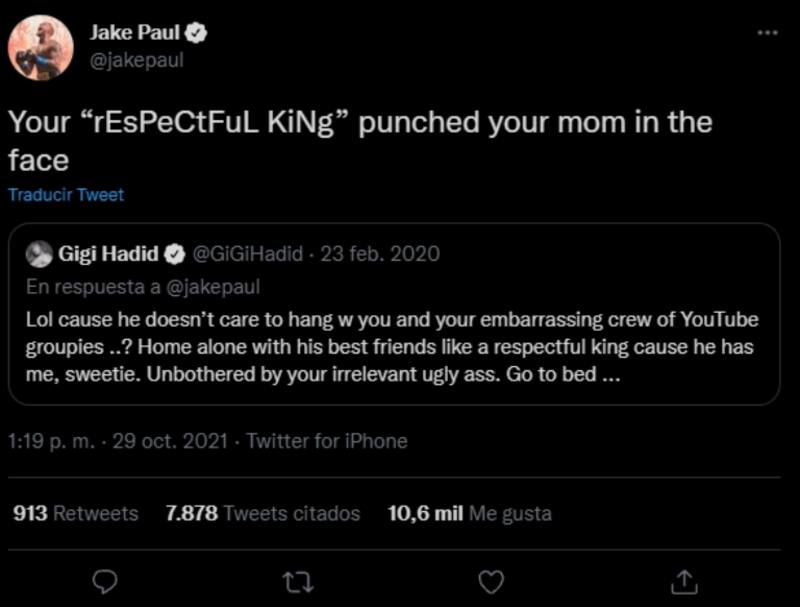This screenshot has height=607, width=800.
Task: Click Gigi Hadid's verified badge
Action: click(x=173, y=254)
